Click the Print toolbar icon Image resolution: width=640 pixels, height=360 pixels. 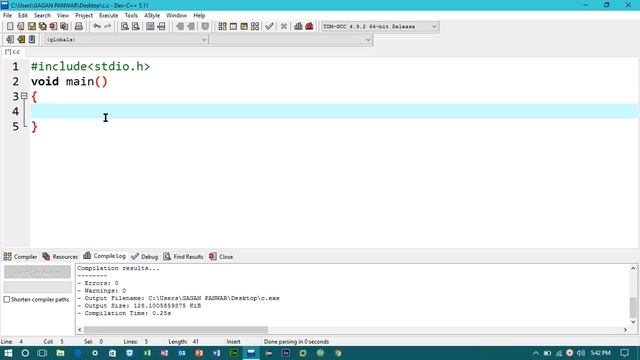pos(78,27)
